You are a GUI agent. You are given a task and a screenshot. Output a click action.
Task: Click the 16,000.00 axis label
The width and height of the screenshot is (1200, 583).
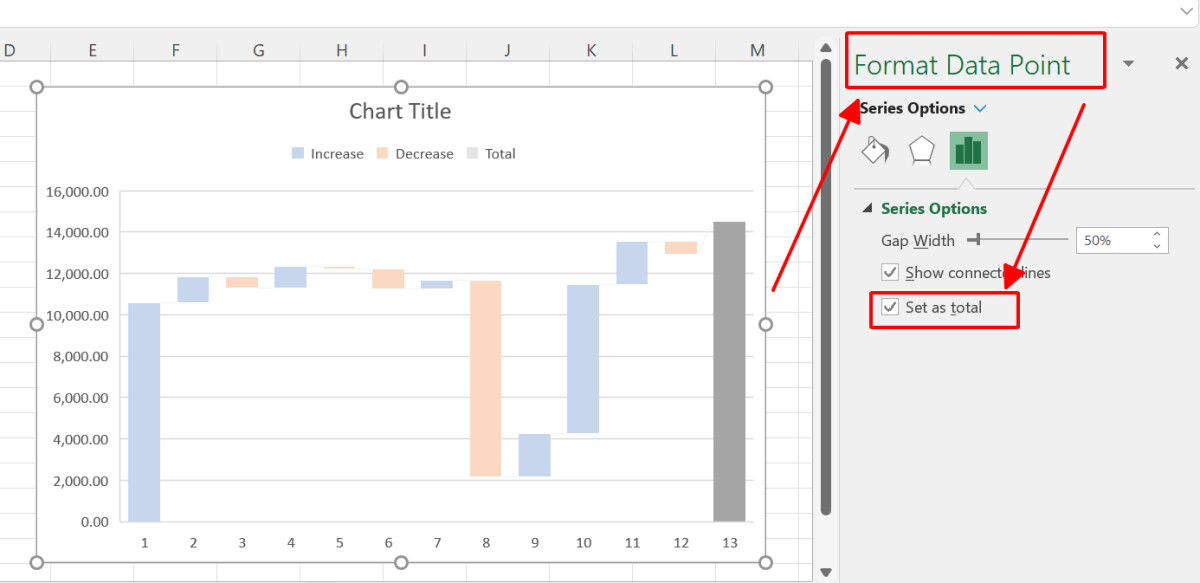(x=77, y=191)
